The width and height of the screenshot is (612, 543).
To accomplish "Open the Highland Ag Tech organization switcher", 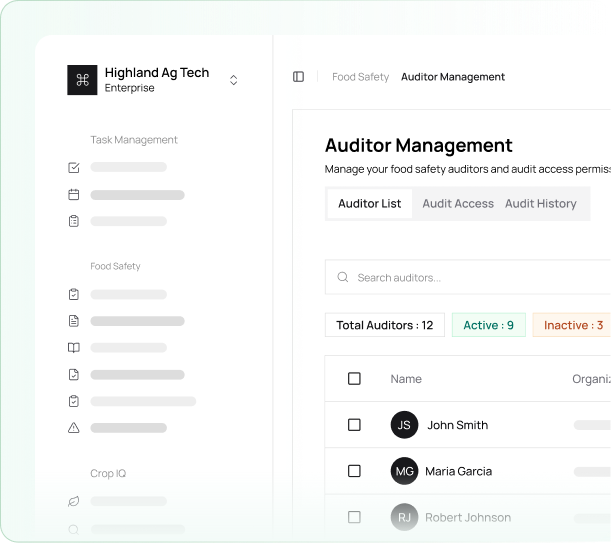I will pyautogui.click(x=234, y=80).
